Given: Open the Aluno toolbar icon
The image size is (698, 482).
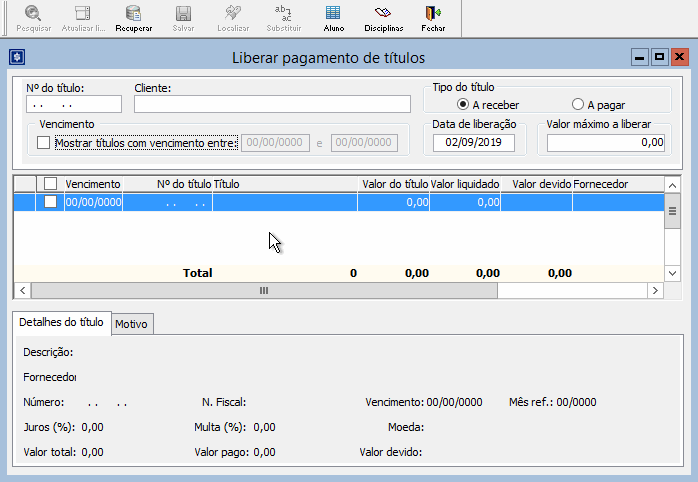Looking at the screenshot, I should click(x=333, y=14).
